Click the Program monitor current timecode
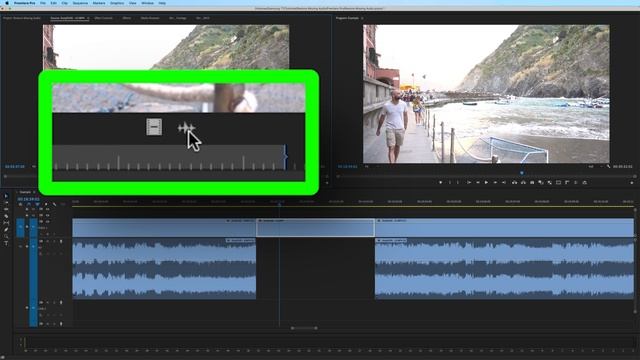This screenshot has height=360, width=640. coord(347,167)
